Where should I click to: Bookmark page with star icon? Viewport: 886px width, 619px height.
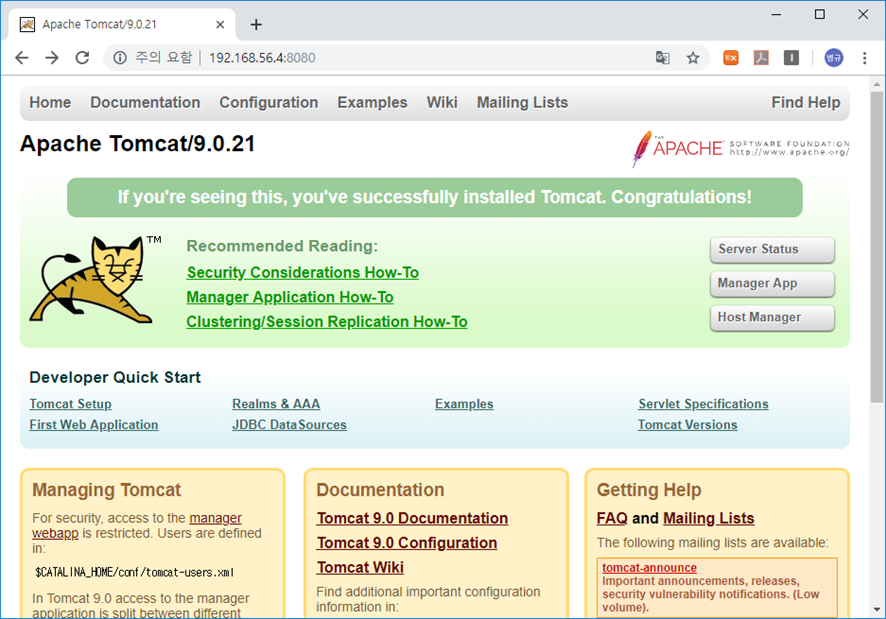(693, 58)
